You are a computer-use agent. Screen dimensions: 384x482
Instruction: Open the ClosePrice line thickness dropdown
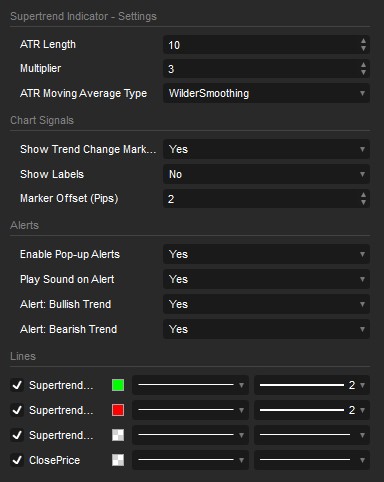point(312,460)
